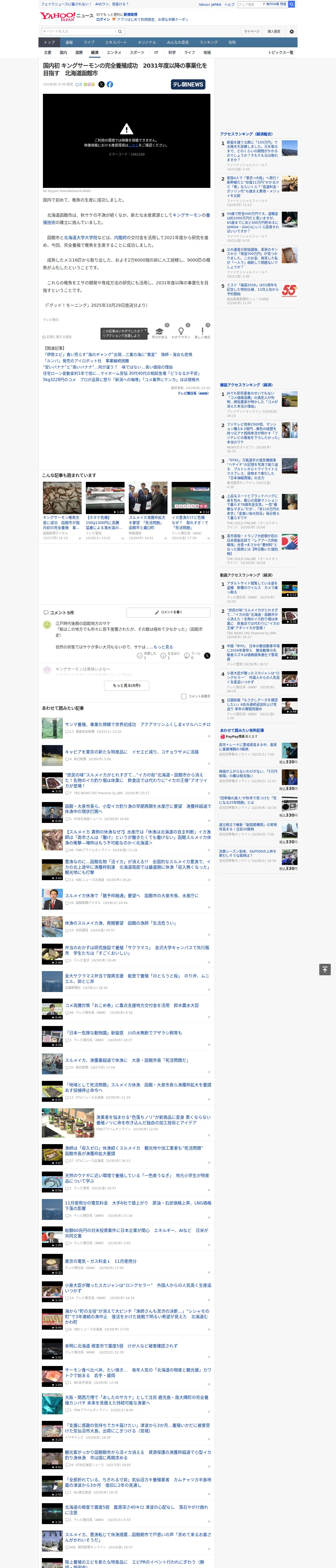Open the 有料 tab

coord(232,43)
